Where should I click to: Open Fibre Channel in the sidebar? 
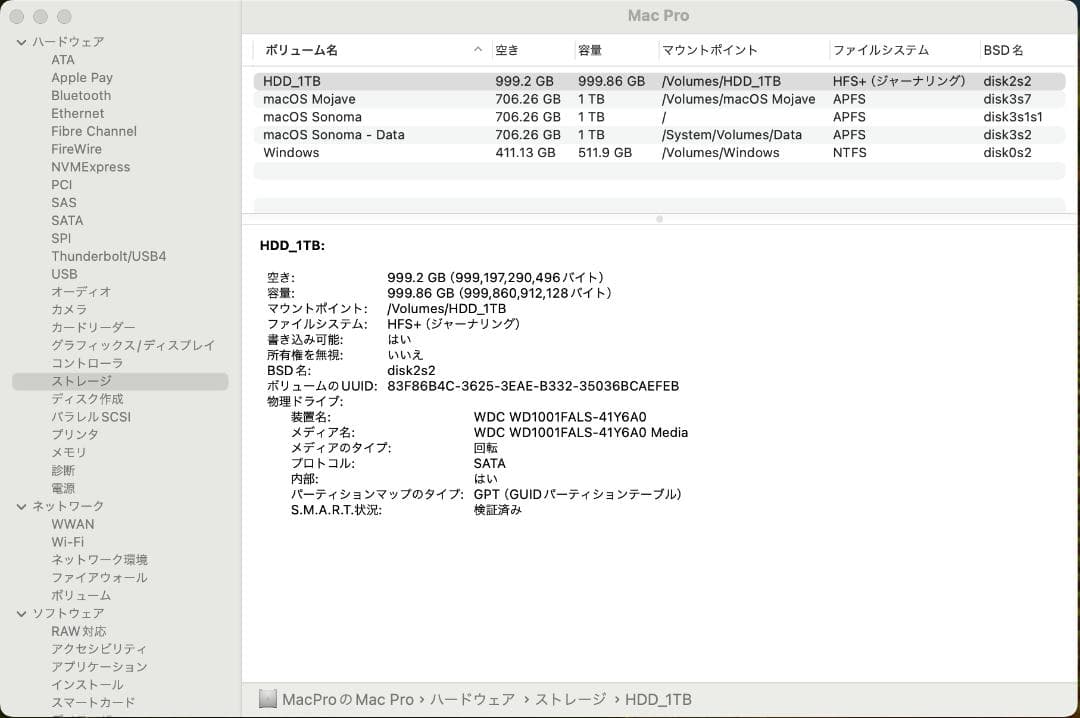click(94, 132)
